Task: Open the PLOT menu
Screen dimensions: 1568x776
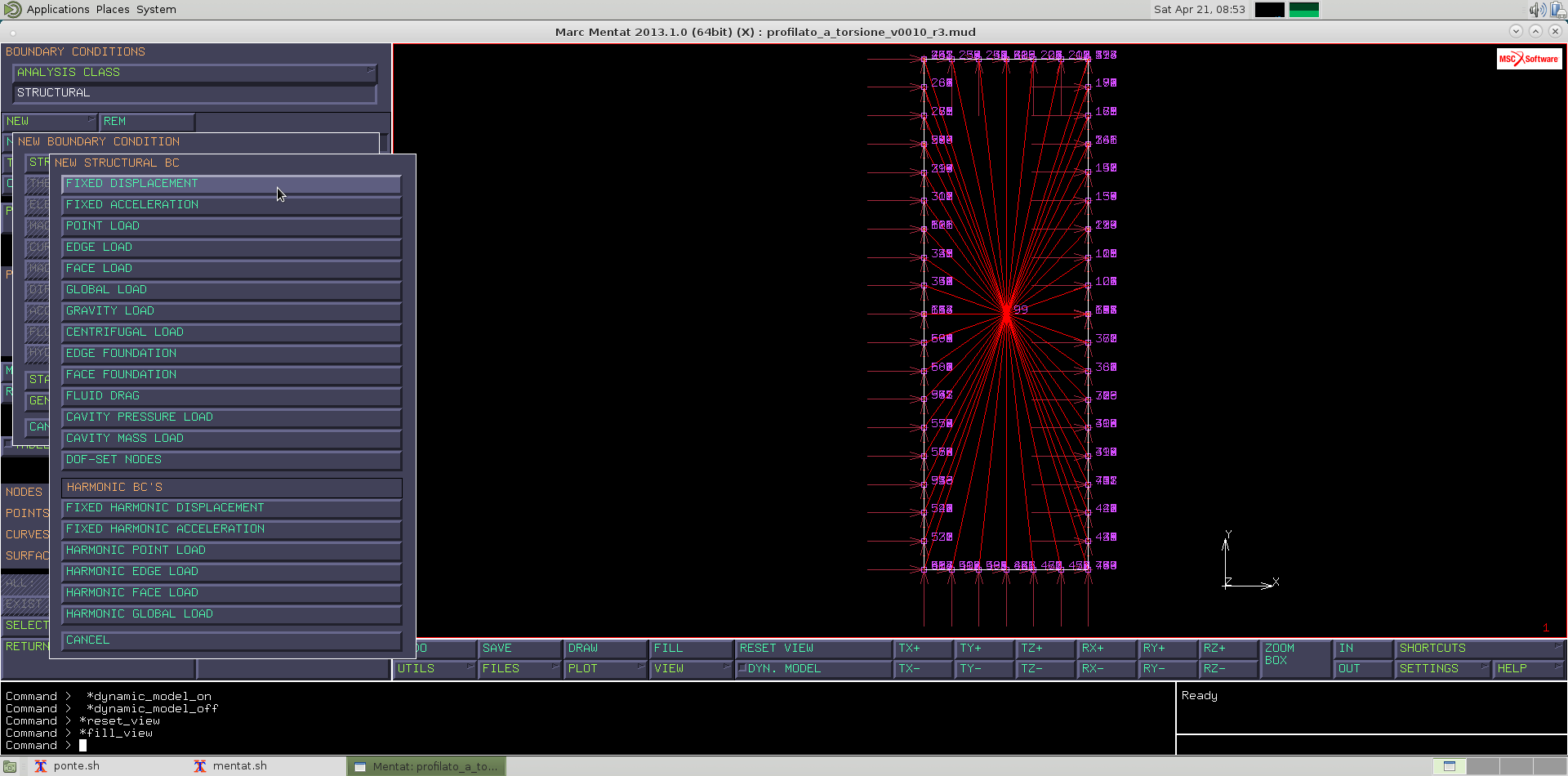Action: point(605,669)
